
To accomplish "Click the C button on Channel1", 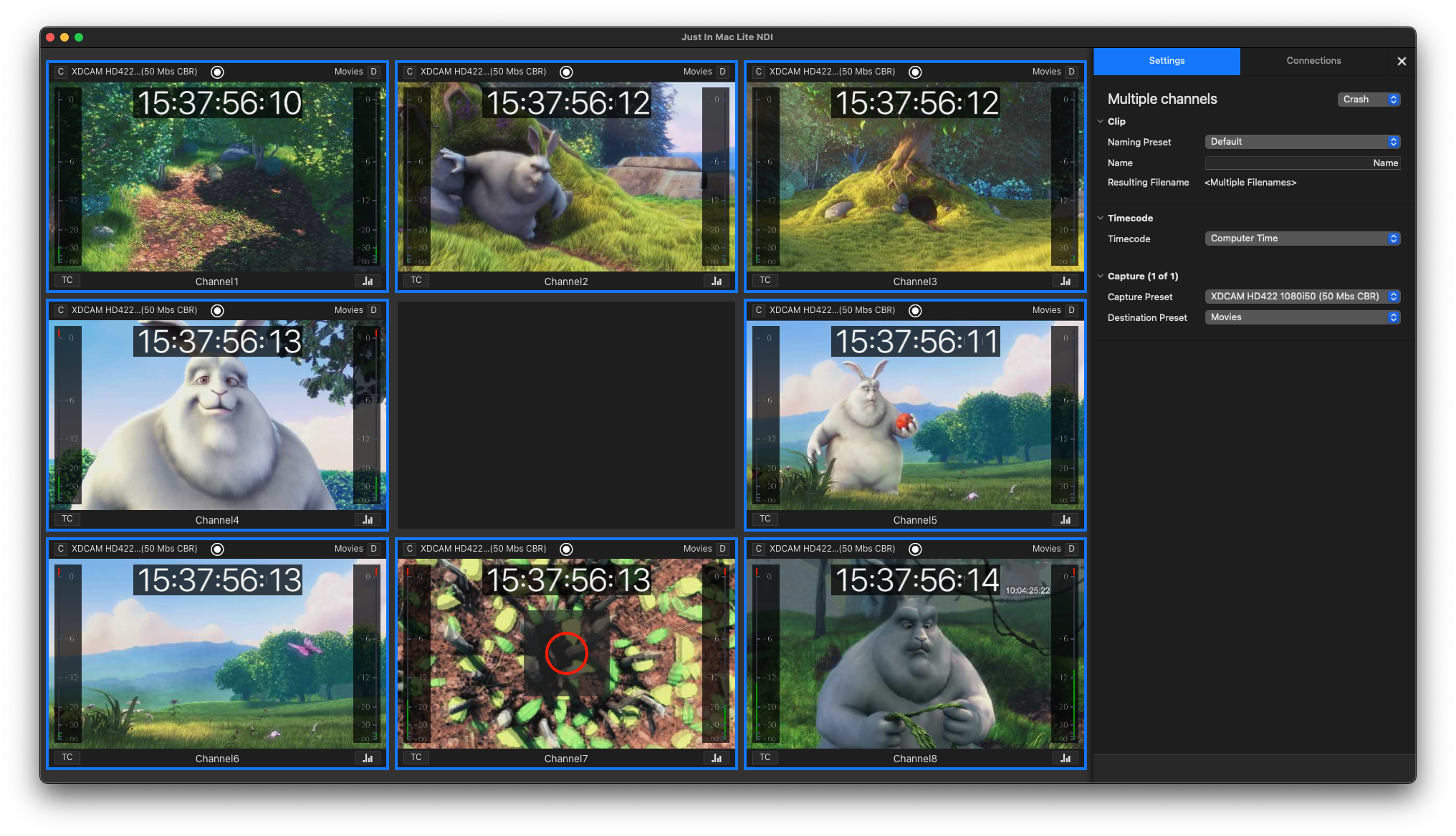I will 61,72.
